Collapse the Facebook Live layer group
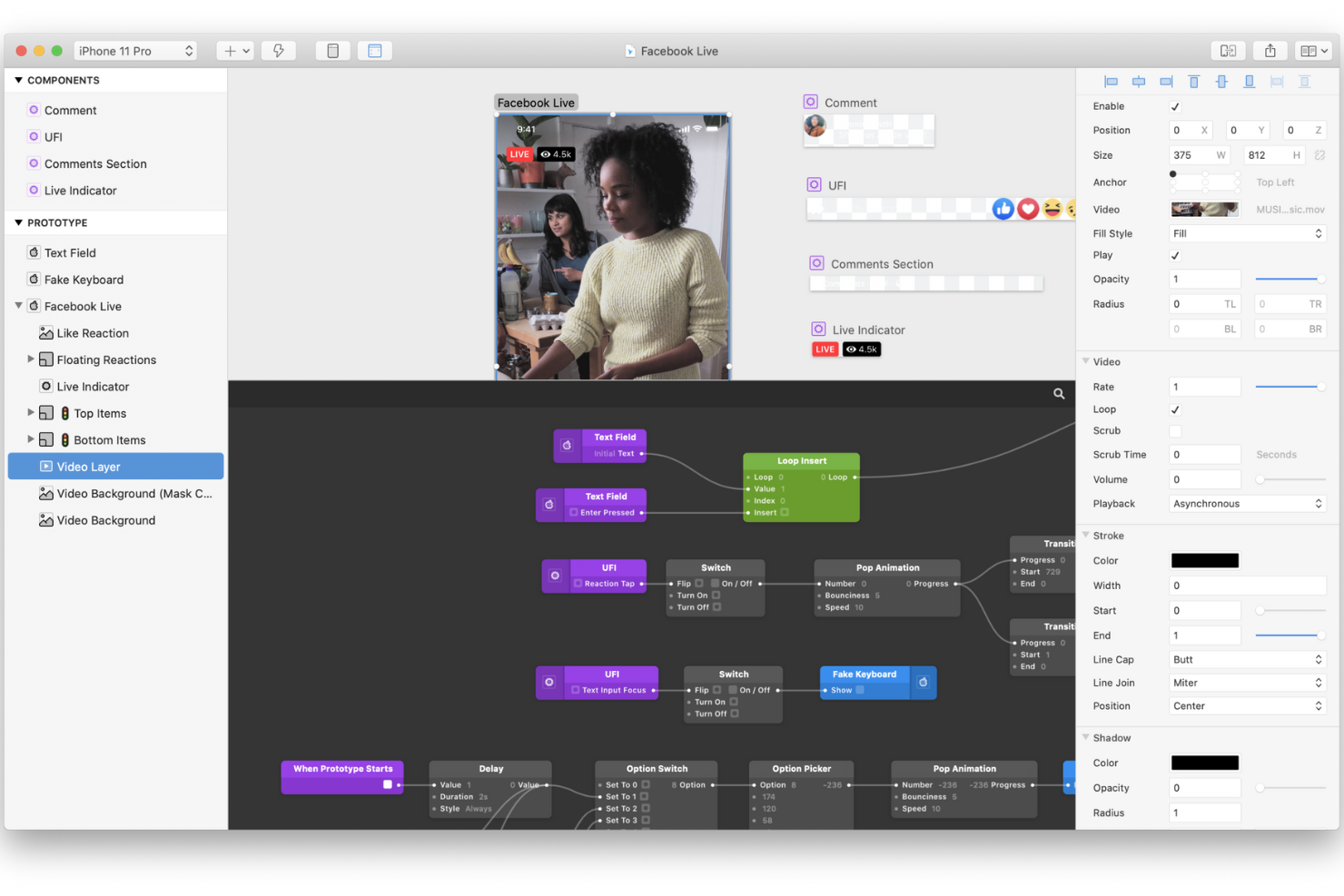Screen dimensions: 1344x896 pos(18,306)
